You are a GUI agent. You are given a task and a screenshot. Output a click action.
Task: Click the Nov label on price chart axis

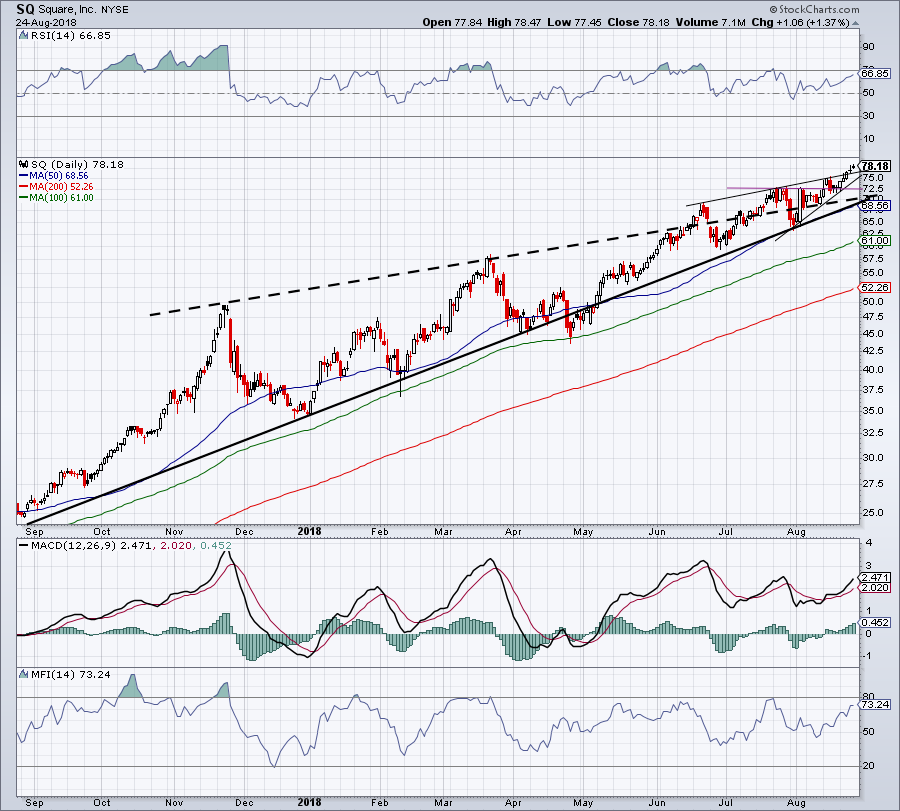coord(174,531)
